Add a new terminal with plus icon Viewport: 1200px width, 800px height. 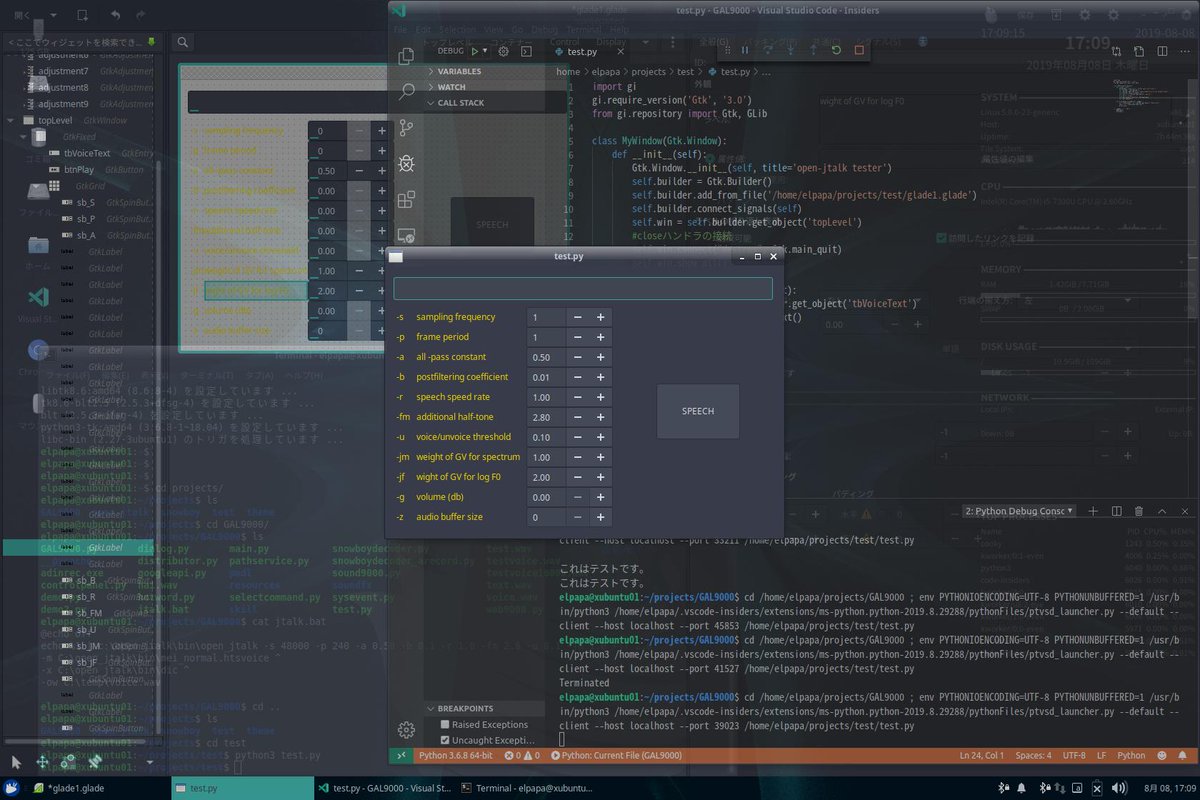[x=1095, y=511]
